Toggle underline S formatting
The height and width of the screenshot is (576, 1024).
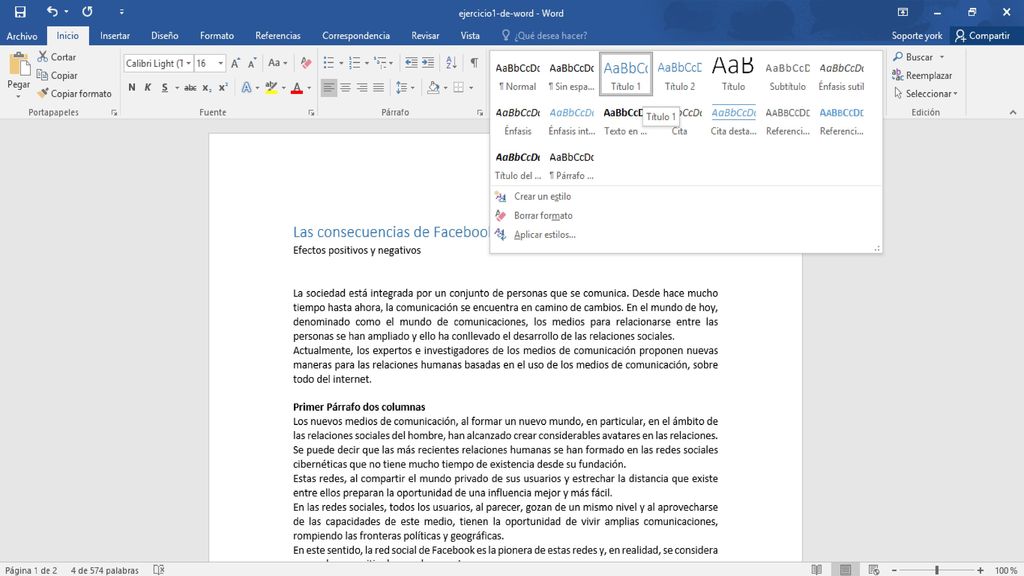point(165,88)
